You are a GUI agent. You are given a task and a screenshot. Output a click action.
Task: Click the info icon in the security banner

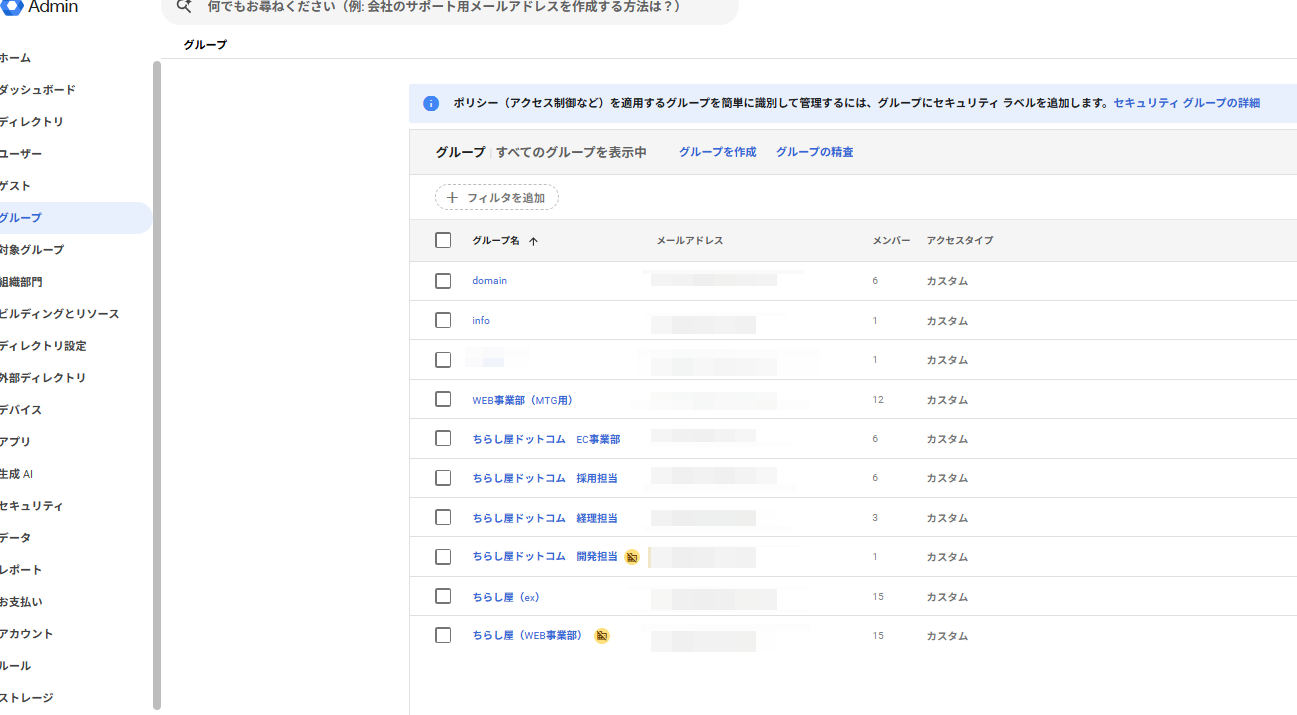pos(431,103)
